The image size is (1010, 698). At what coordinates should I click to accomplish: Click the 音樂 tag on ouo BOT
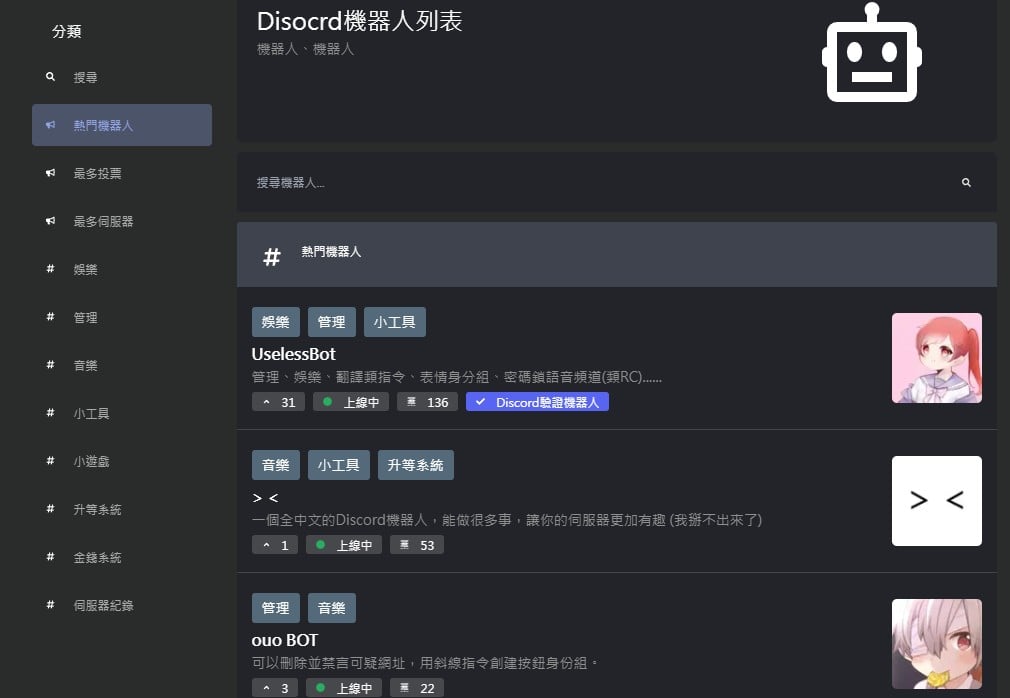pyautogui.click(x=332, y=608)
